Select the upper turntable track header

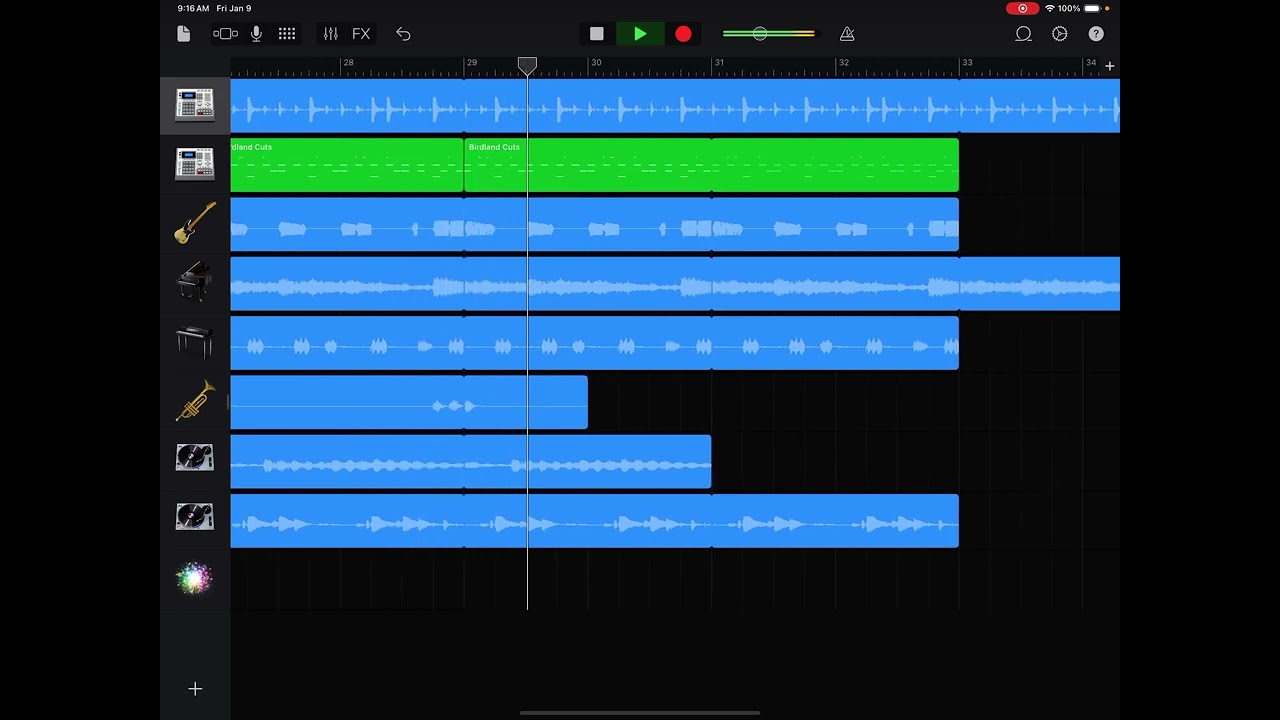tap(195, 460)
